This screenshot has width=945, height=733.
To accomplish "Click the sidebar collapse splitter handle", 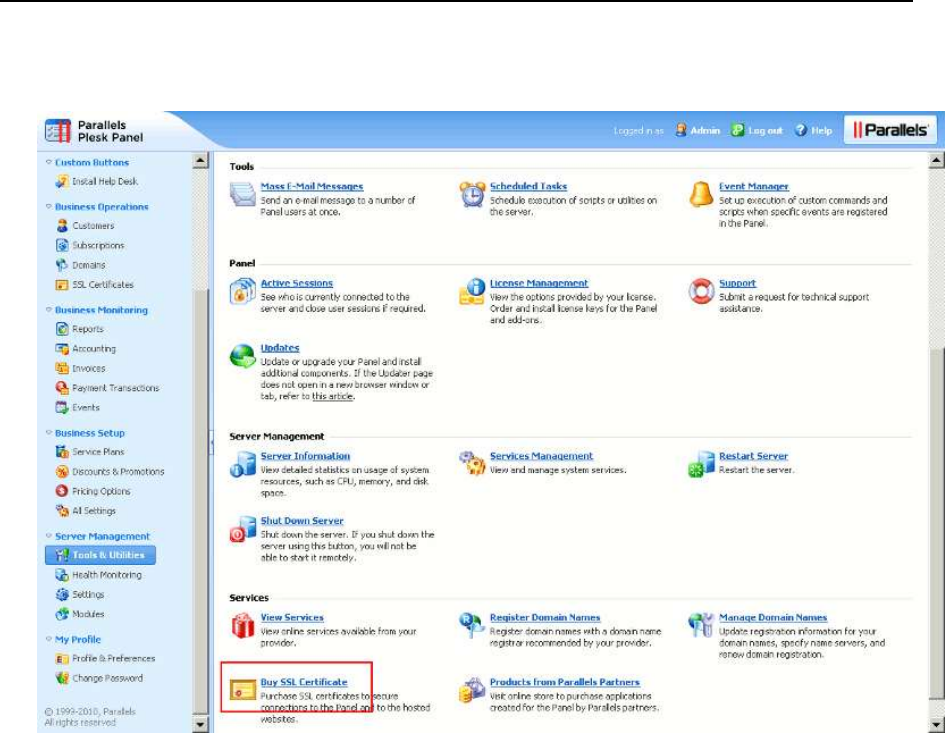I will click(x=212, y=442).
